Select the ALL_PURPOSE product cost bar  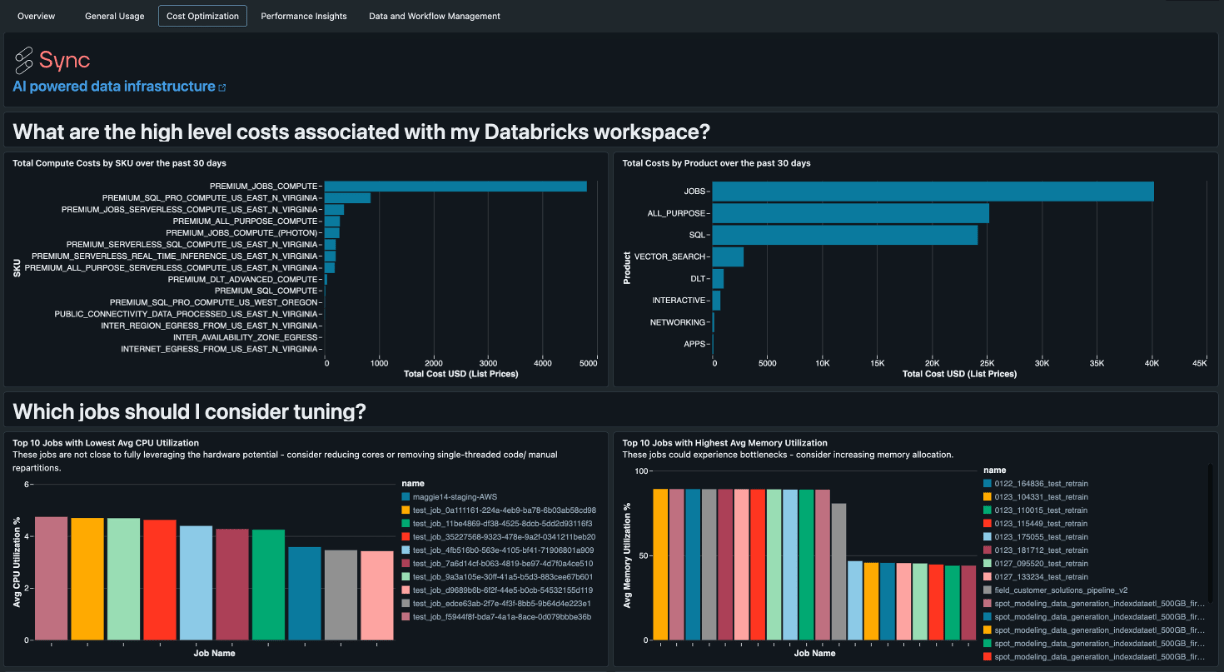pos(851,213)
